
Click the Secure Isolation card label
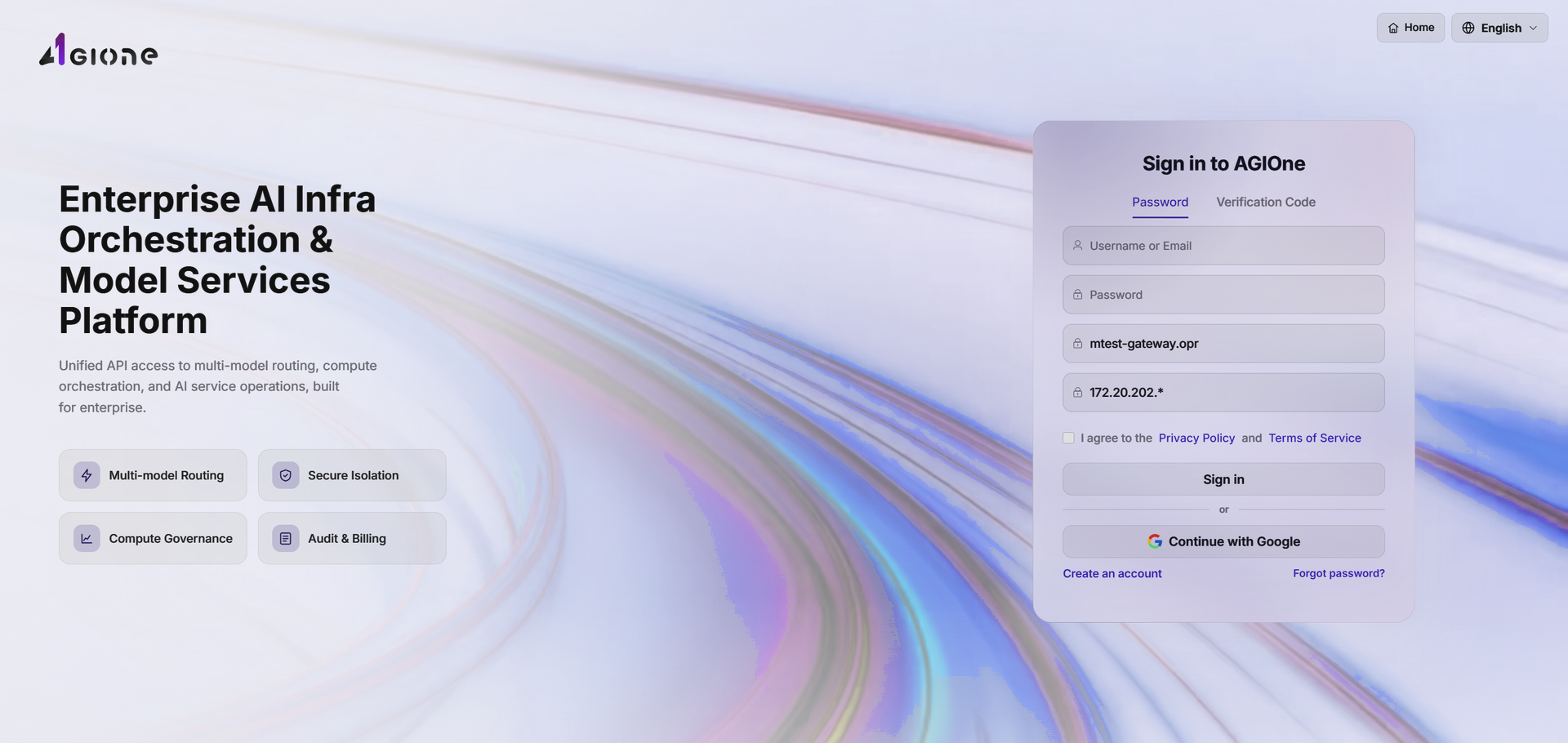tap(354, 475)
